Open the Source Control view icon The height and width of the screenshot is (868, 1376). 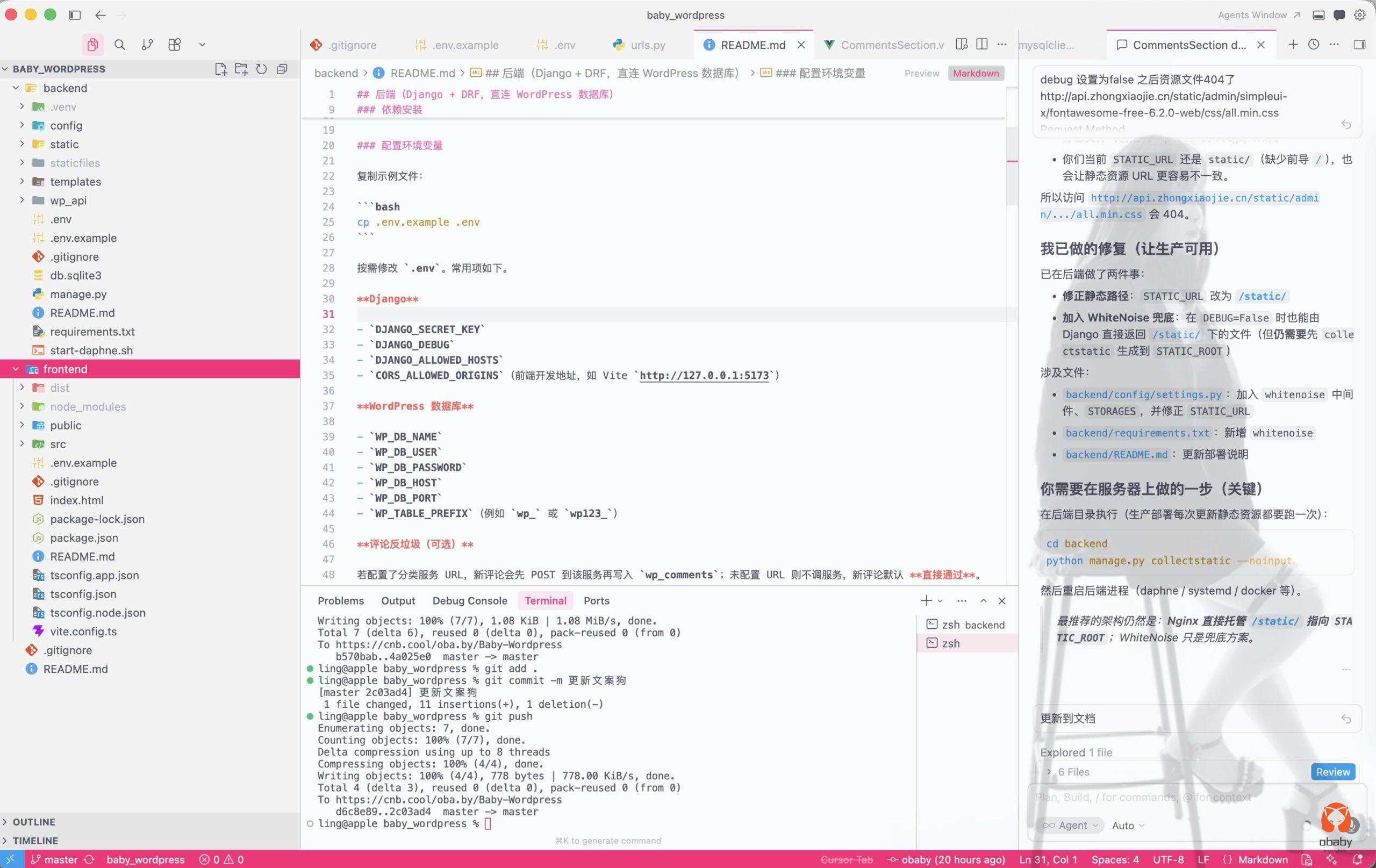[x=147, y=45]
